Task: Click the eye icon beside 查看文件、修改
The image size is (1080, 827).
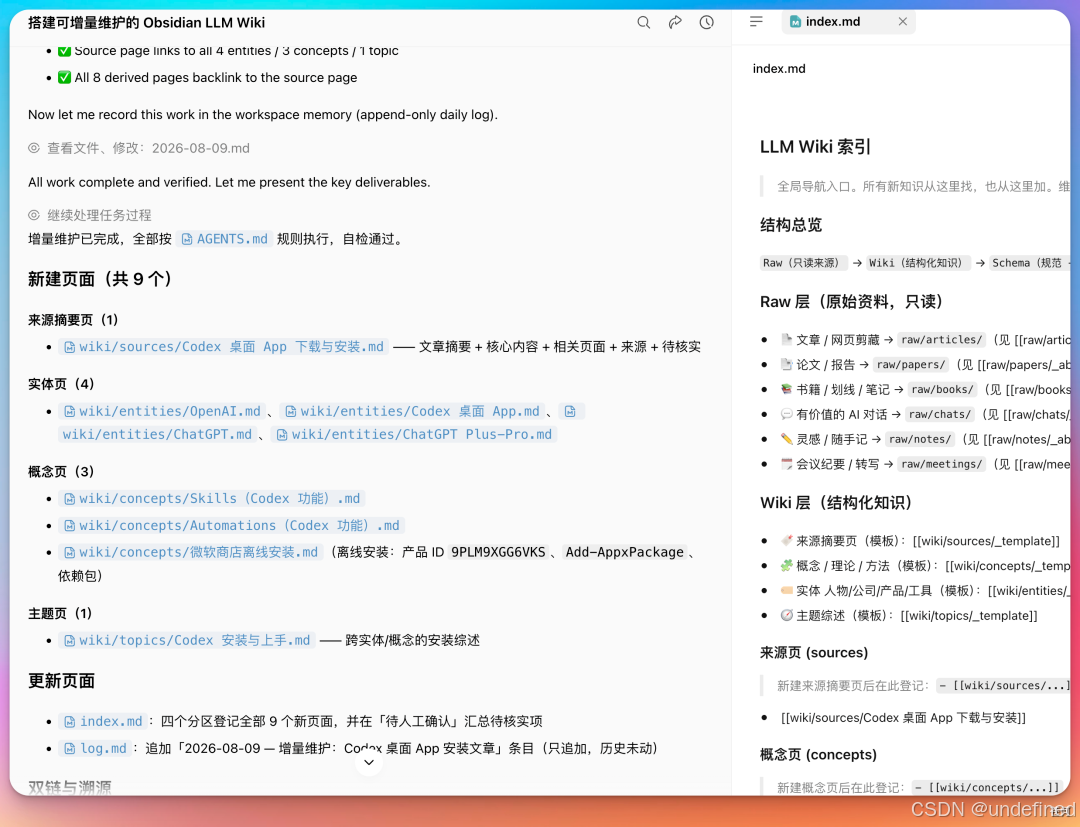Action: coord(34,148)
